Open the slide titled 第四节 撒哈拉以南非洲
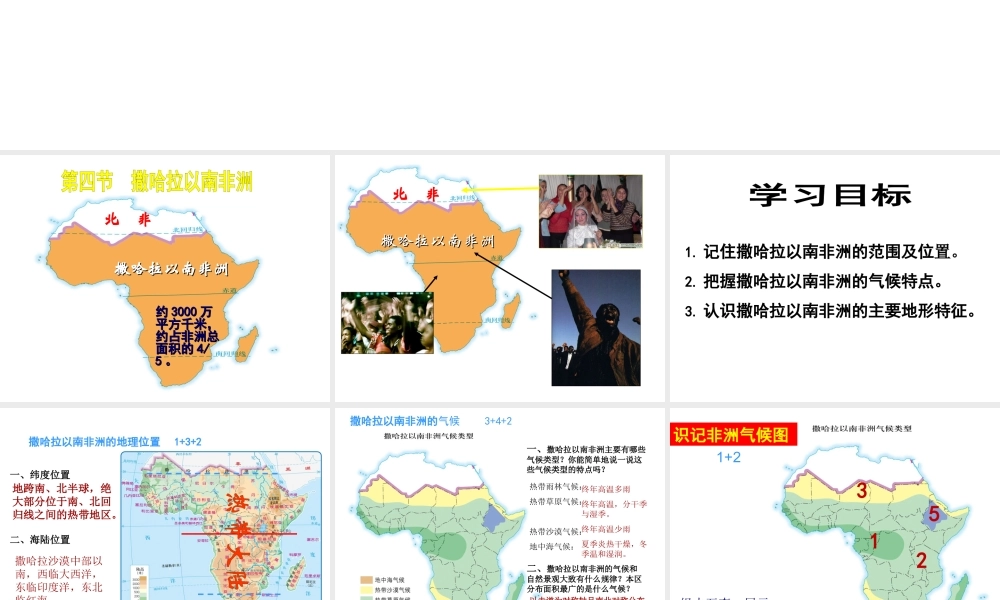Image resolution: width=1000 pixels, height=600 pixels. tap(165, 278)
